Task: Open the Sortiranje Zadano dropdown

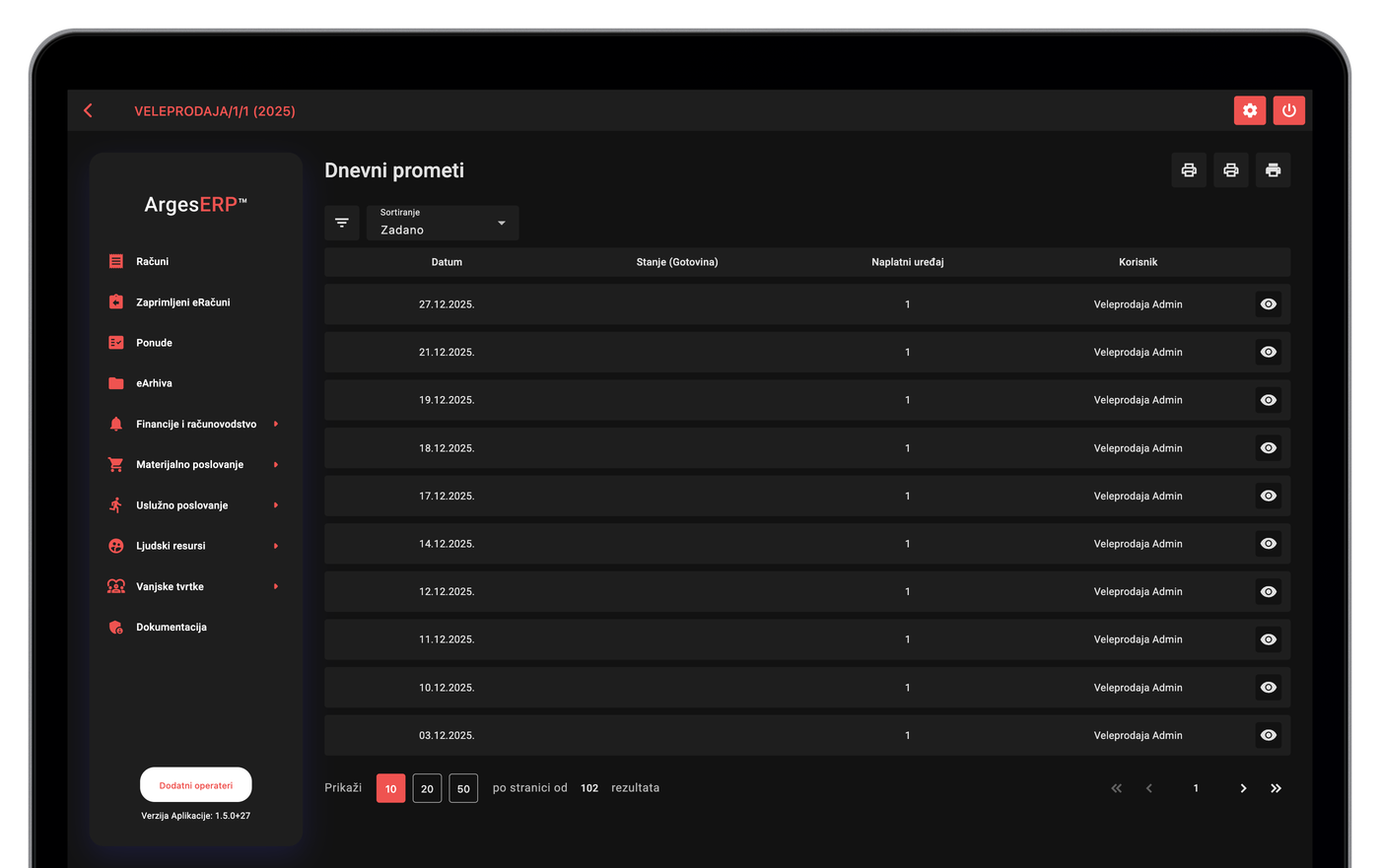Action: [443, 223]
